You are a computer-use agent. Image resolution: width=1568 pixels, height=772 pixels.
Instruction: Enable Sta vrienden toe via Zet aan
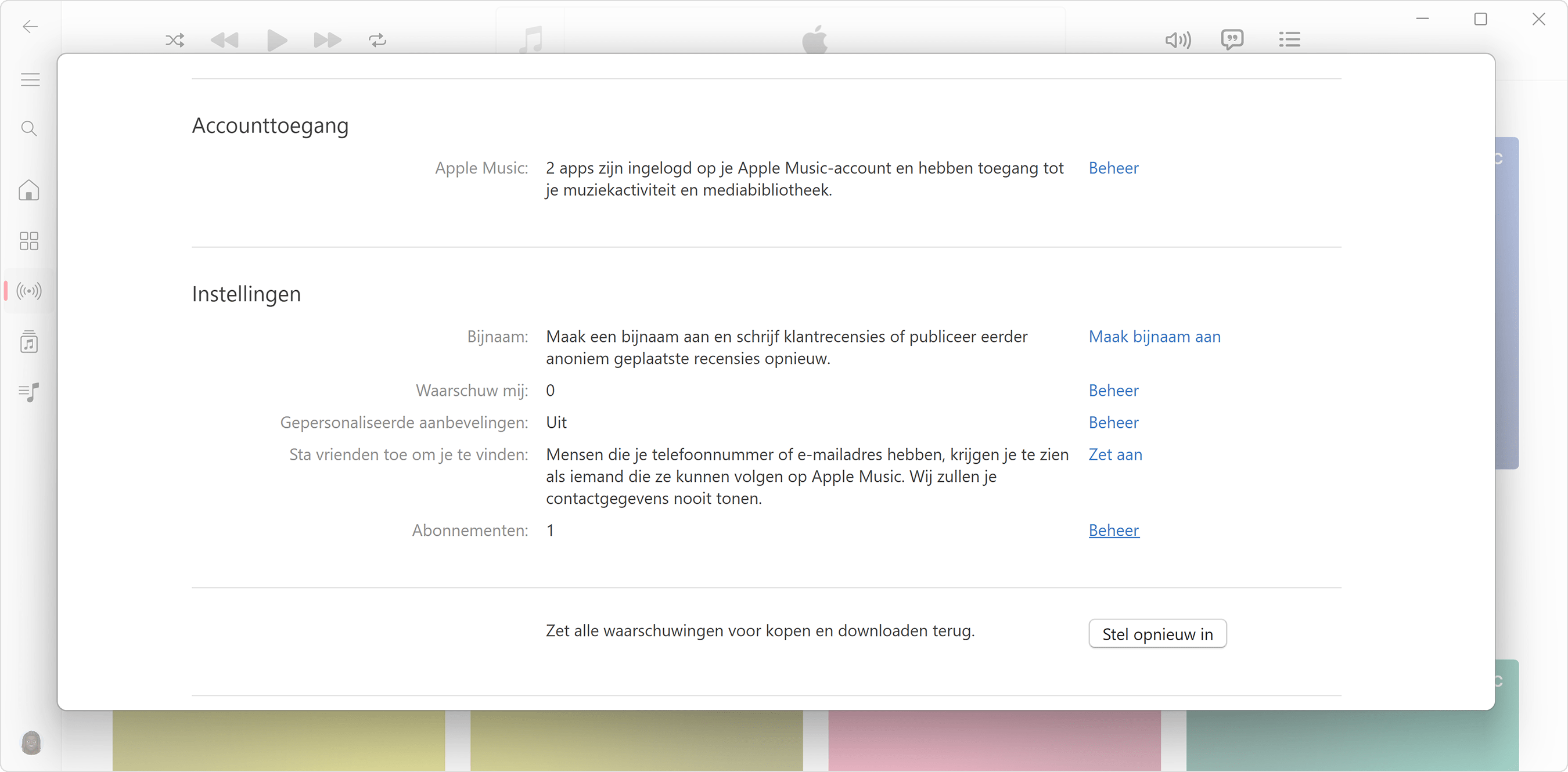pyautogui.click(x=1114, y=454)
